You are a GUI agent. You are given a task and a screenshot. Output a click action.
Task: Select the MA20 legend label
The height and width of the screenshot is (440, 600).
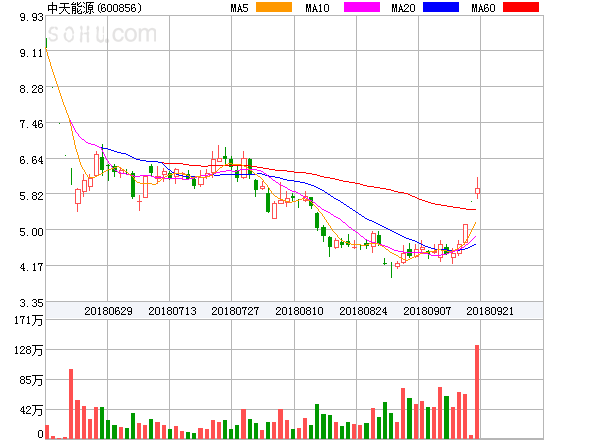tap(403, 8)
